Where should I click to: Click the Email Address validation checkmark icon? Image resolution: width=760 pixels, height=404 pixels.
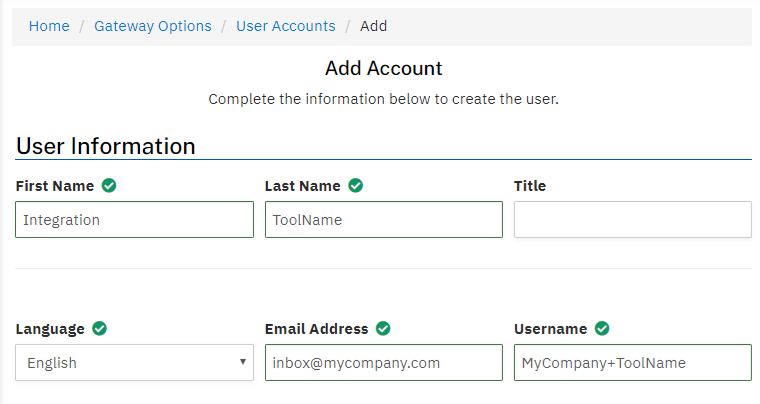pyautogui.click(x=383, y=328)
